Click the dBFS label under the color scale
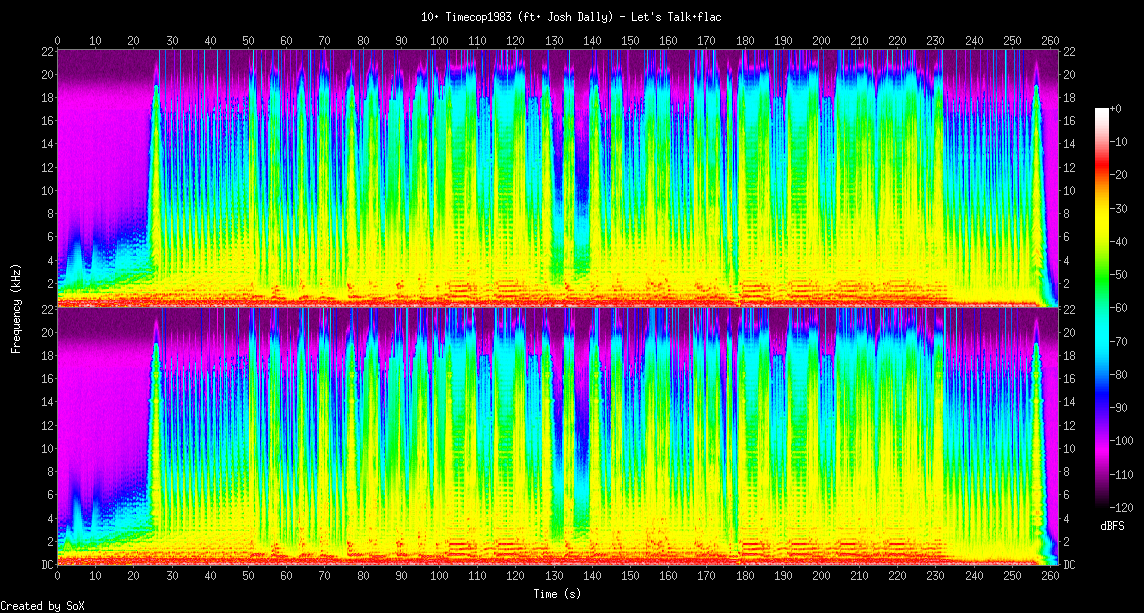1144x613 pixels. pyautogui.click(x=1112, y=525)
